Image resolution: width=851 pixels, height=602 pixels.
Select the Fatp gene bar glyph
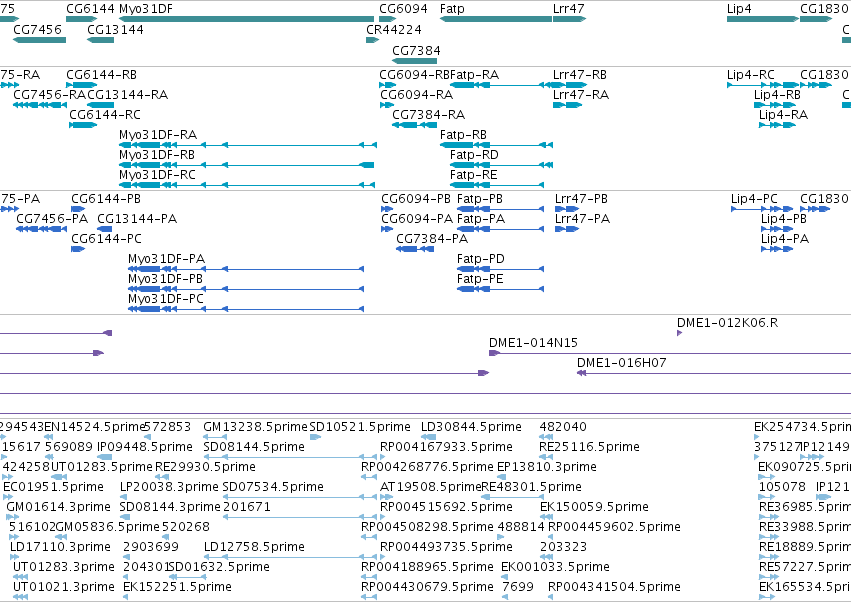point(496,20)
